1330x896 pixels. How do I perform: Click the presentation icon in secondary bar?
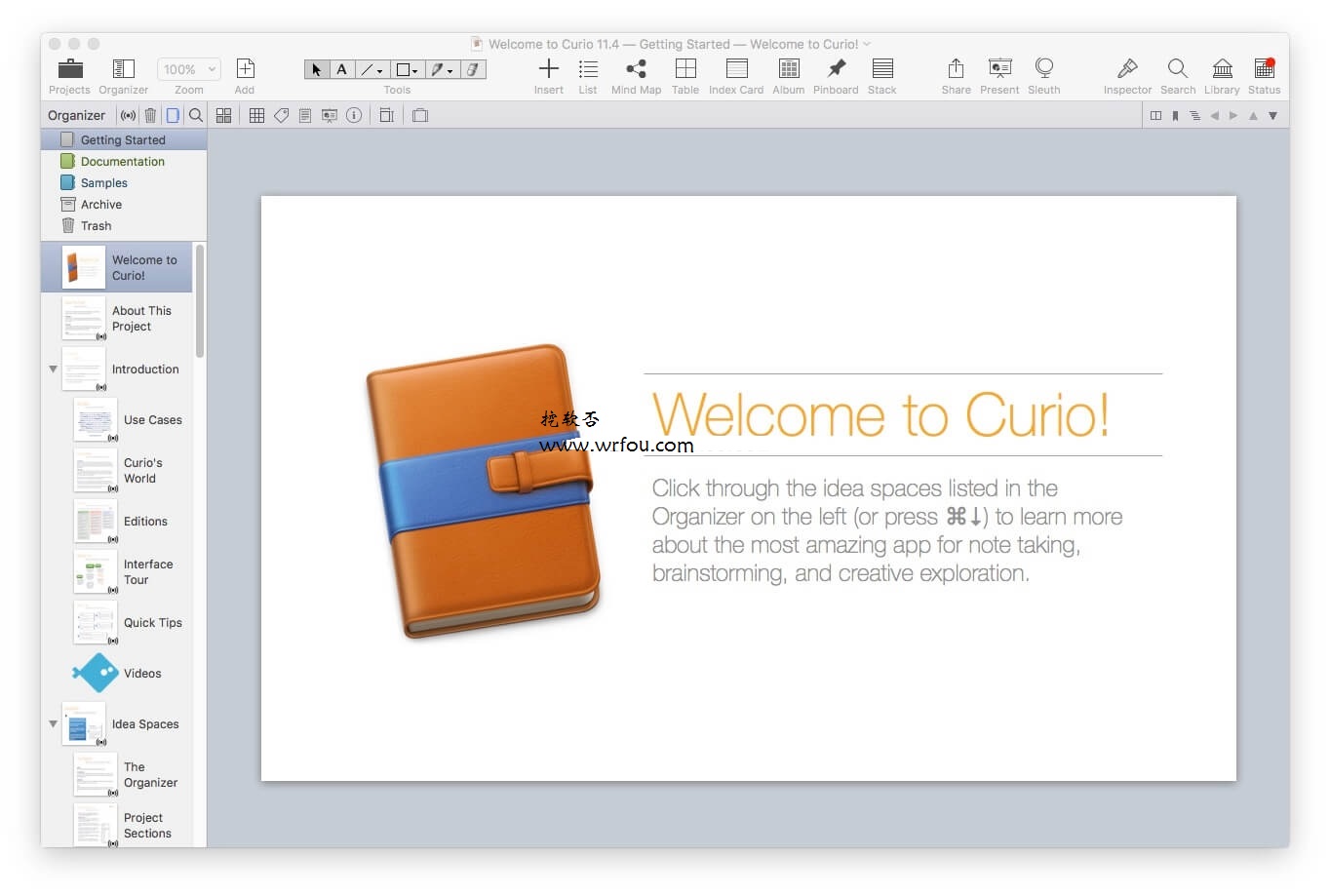coord(330,115)
